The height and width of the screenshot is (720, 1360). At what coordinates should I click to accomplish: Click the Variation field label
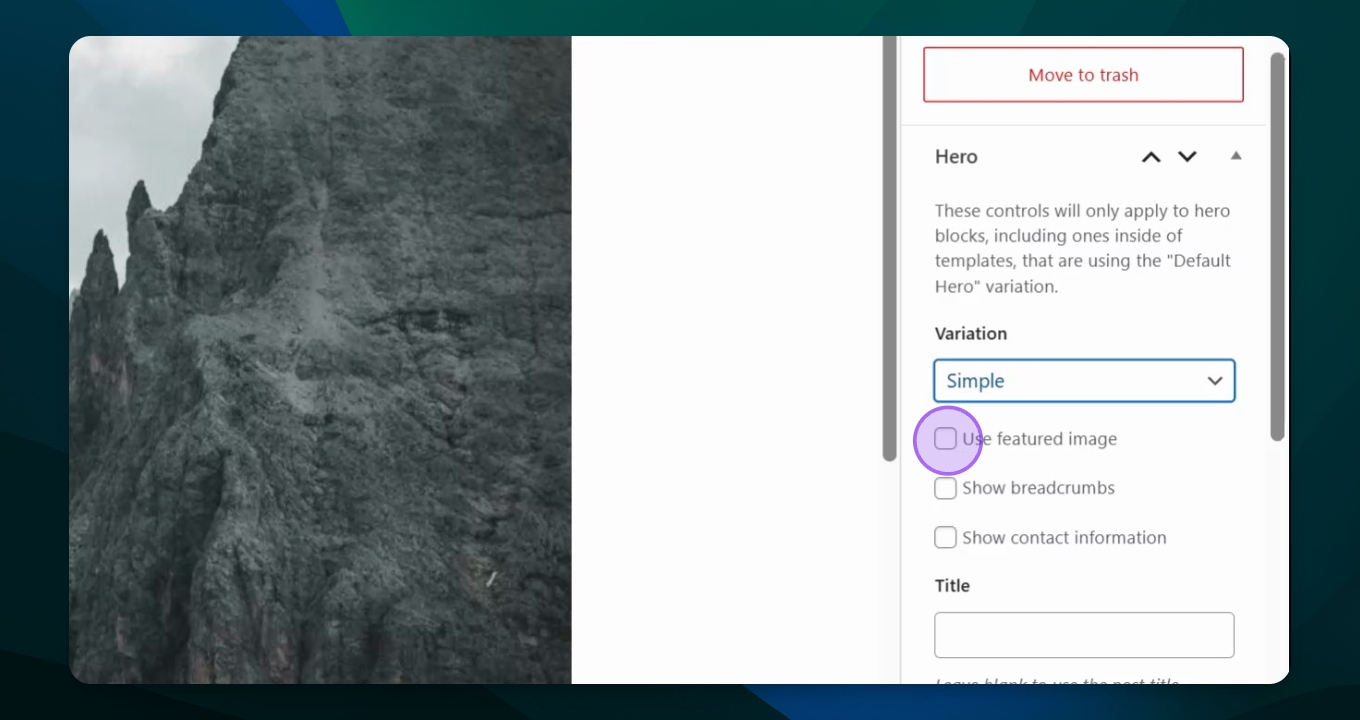coord(971,334)
